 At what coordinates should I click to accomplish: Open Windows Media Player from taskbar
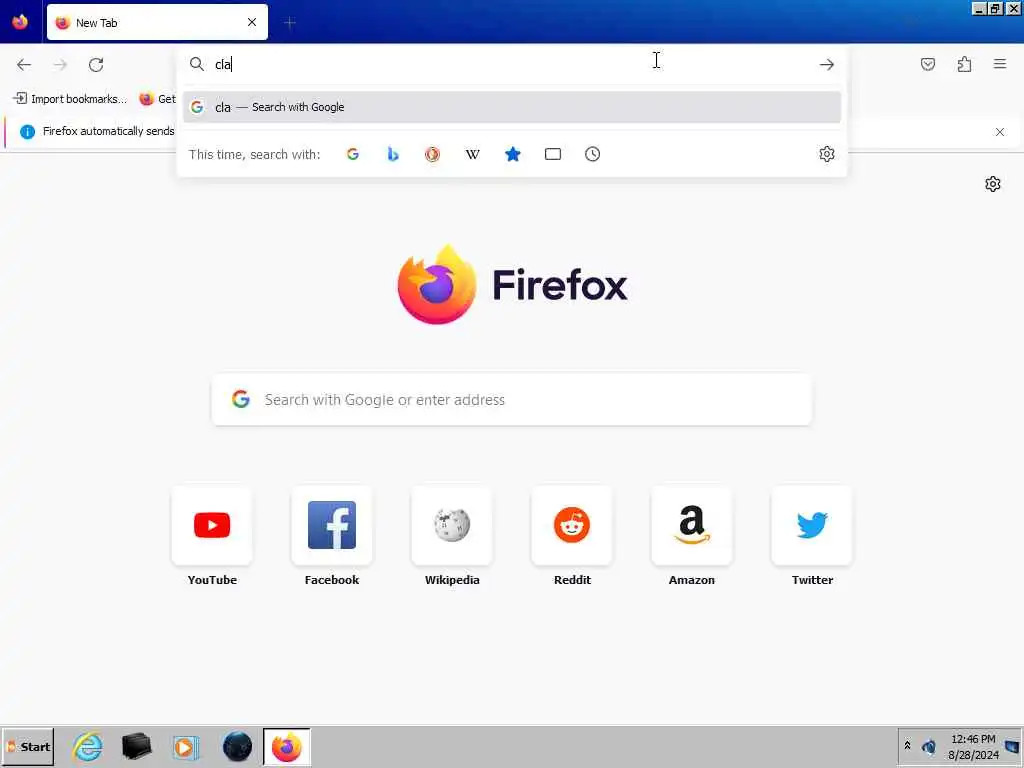click(186, 747)
